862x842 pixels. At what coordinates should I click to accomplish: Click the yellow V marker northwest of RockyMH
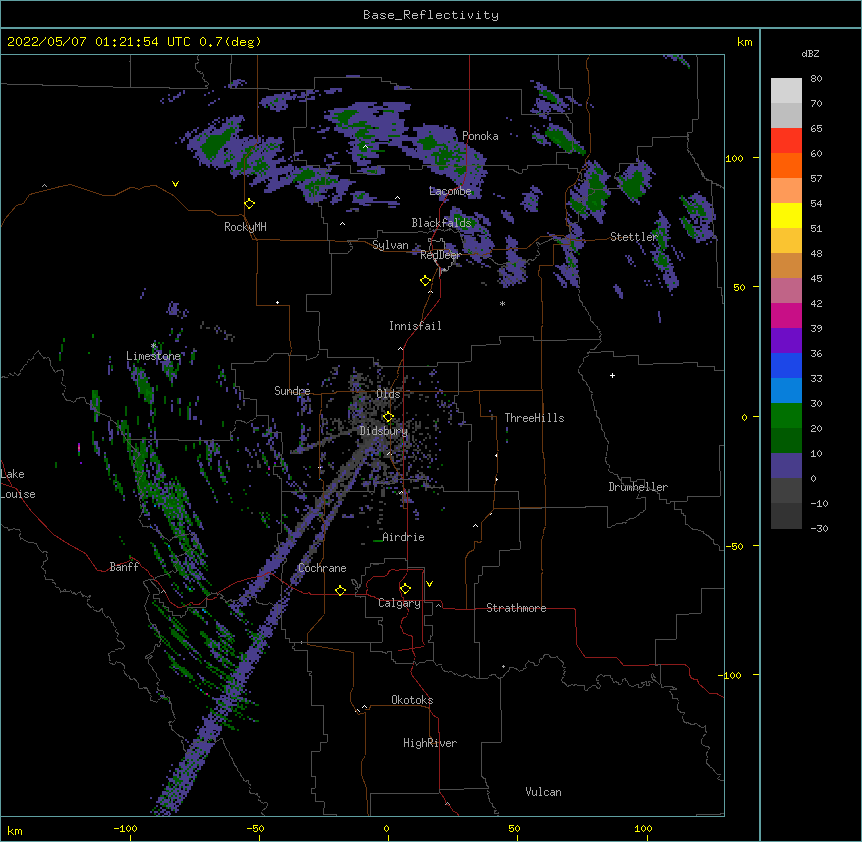(x=175, y=184)
